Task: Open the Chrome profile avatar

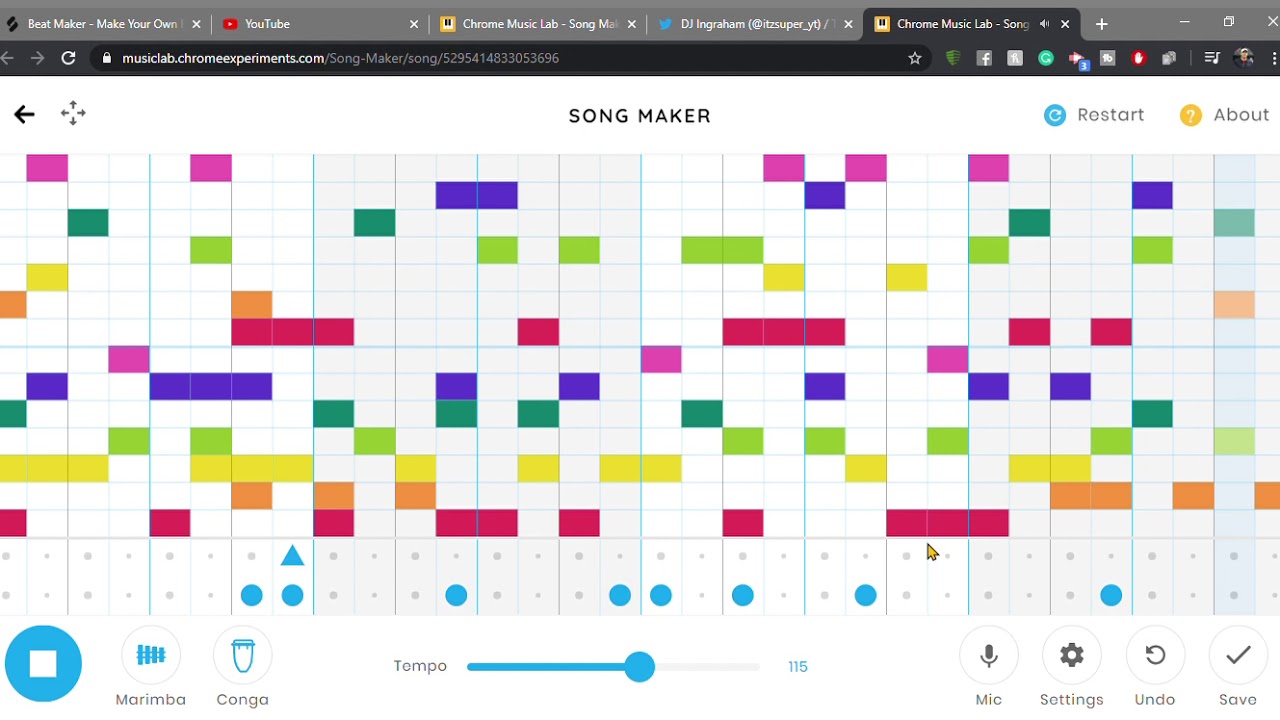Action: coord(1244,58)
